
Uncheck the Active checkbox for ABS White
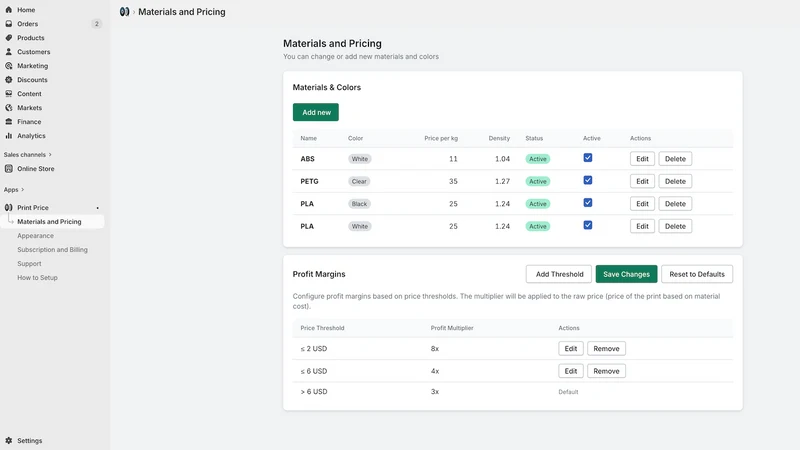pos(588,158)
